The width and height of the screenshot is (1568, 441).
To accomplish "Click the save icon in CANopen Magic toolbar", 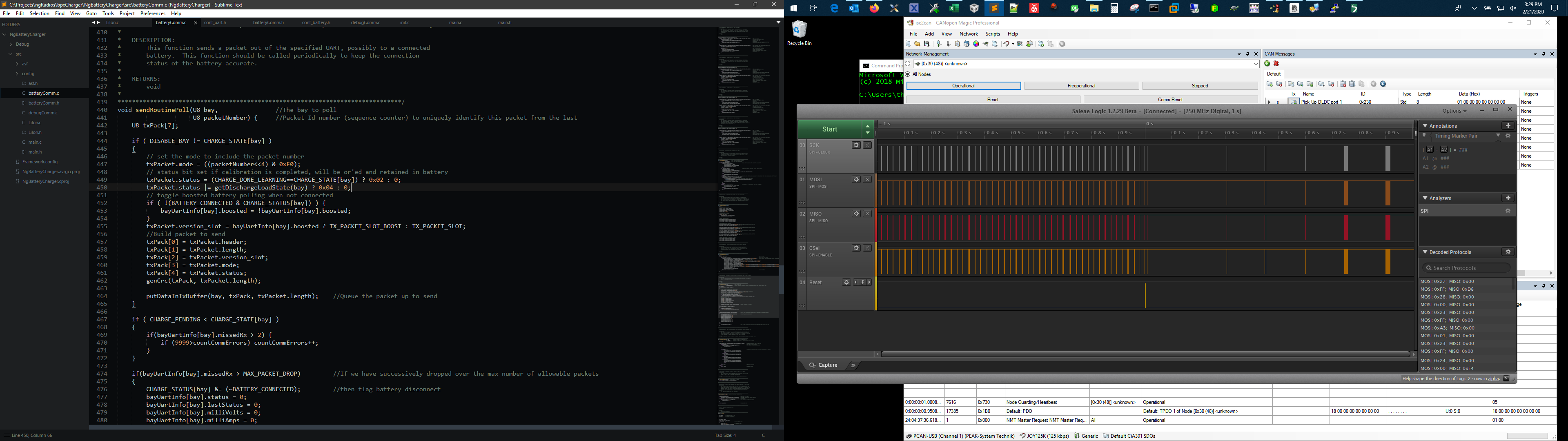I will coord(927,44).
